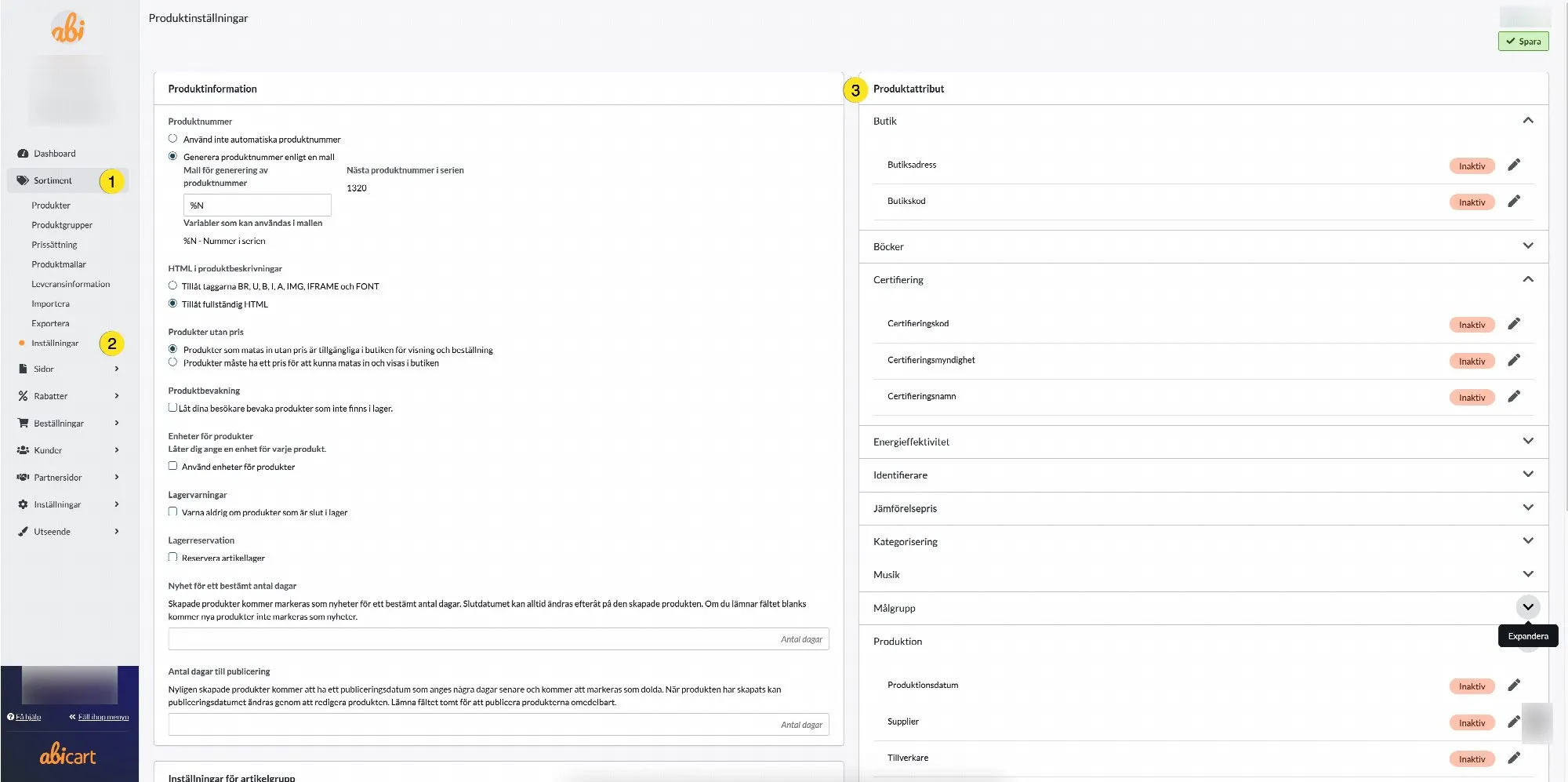Select 'Använd inte automatiska produktnummer' radio
Image resolution: width=1568 pixels, height=782 pixels.
click(172, 139)
